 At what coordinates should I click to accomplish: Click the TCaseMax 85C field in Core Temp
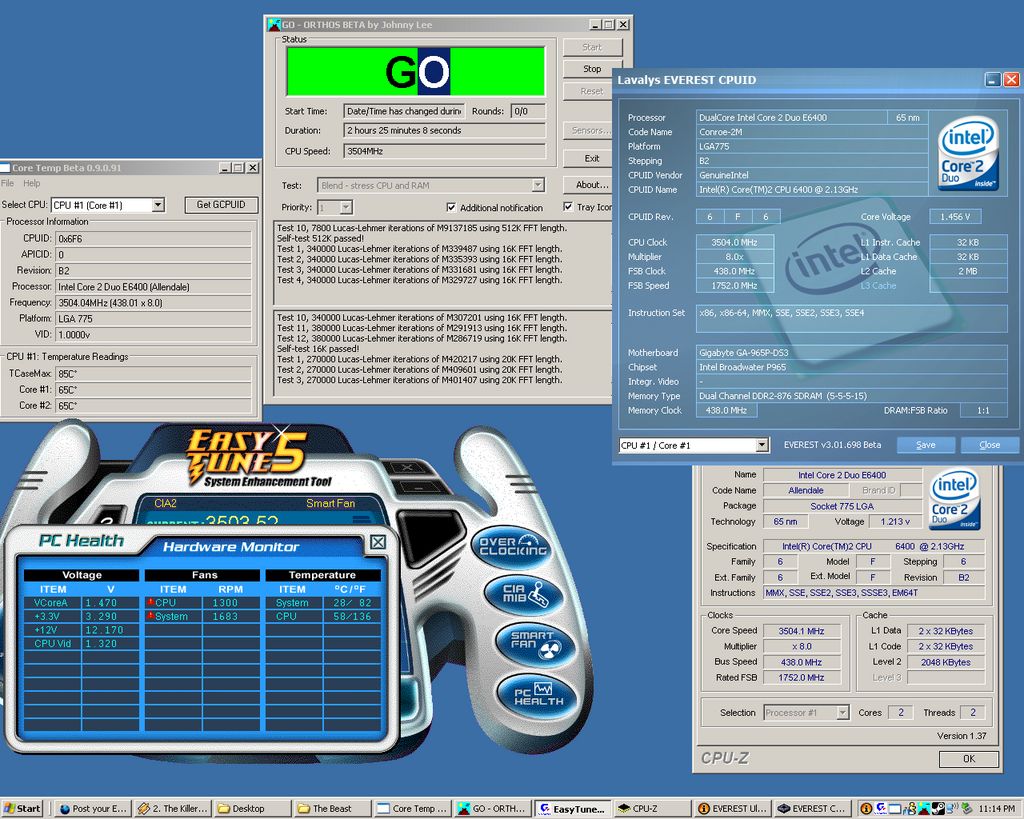pyautogui.click(x=153, y=374)
